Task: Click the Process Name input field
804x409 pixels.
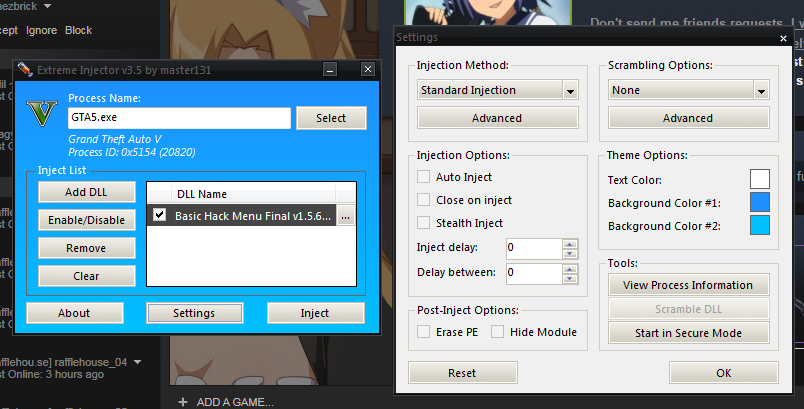Action: 179,118
